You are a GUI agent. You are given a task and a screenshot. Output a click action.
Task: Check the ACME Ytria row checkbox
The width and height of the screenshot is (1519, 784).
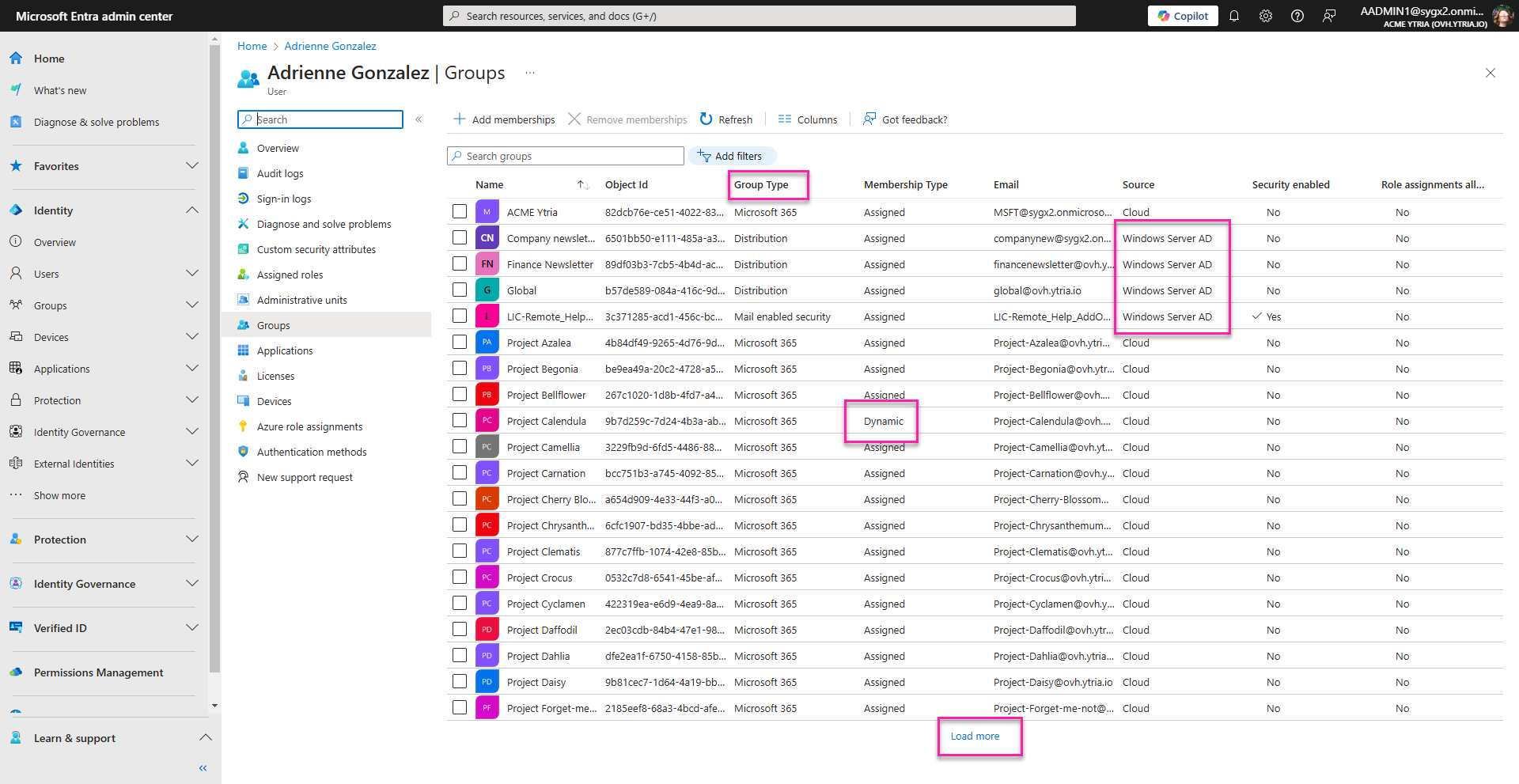tap(460, 211)
